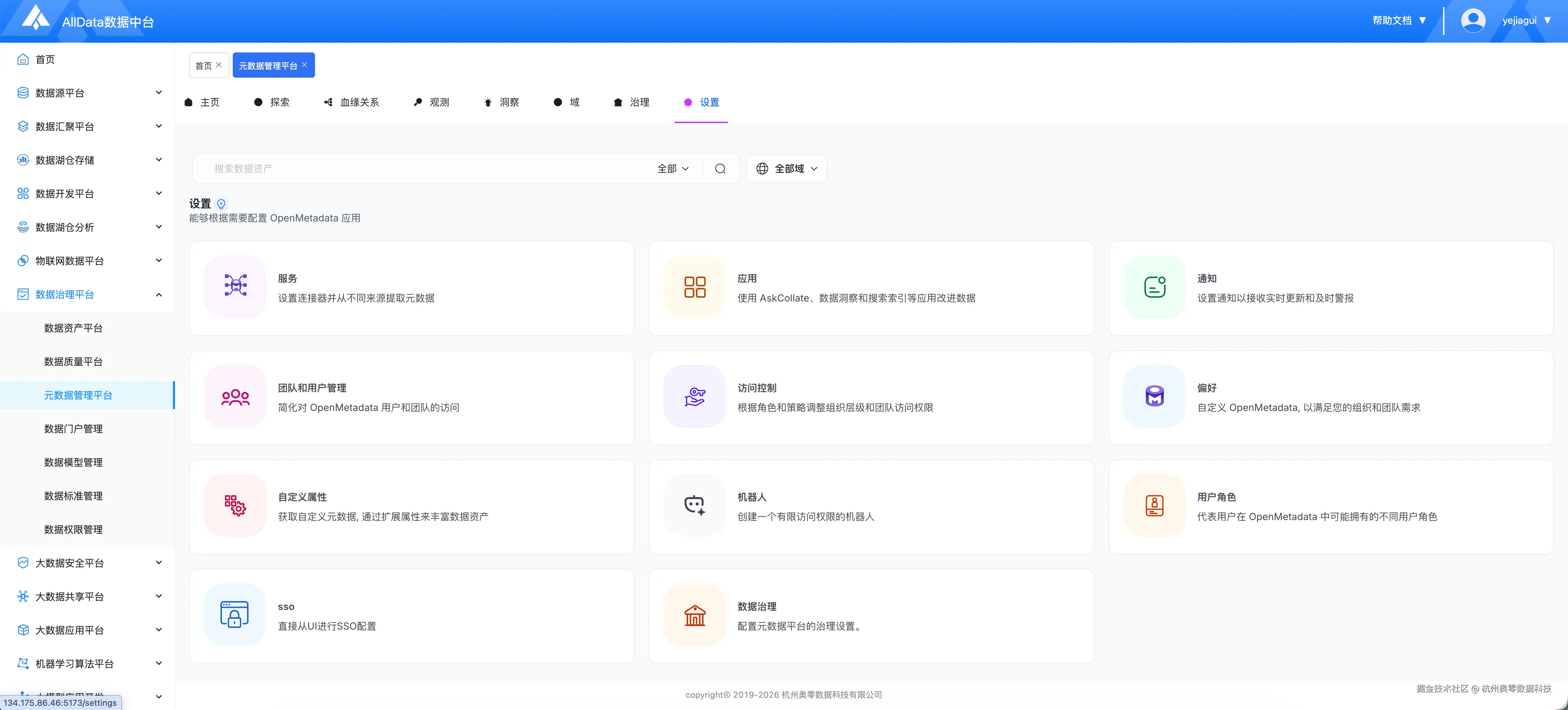This screenshot has height=710, width=1568.
Task: Close the 元数据管理平台 tab
Action: pyautogui.click(x=304, y=64)
